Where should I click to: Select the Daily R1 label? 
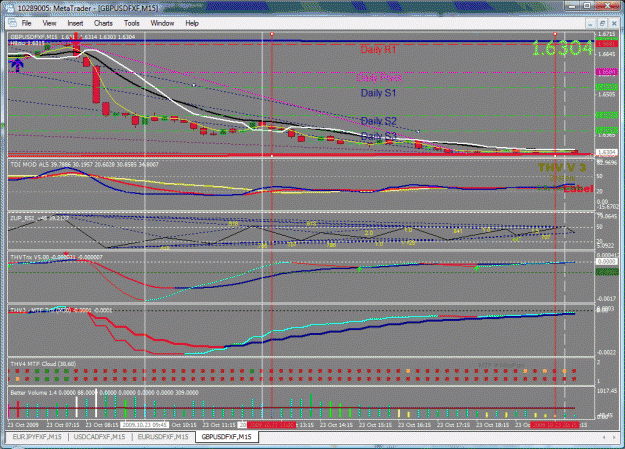click(378, 50)
